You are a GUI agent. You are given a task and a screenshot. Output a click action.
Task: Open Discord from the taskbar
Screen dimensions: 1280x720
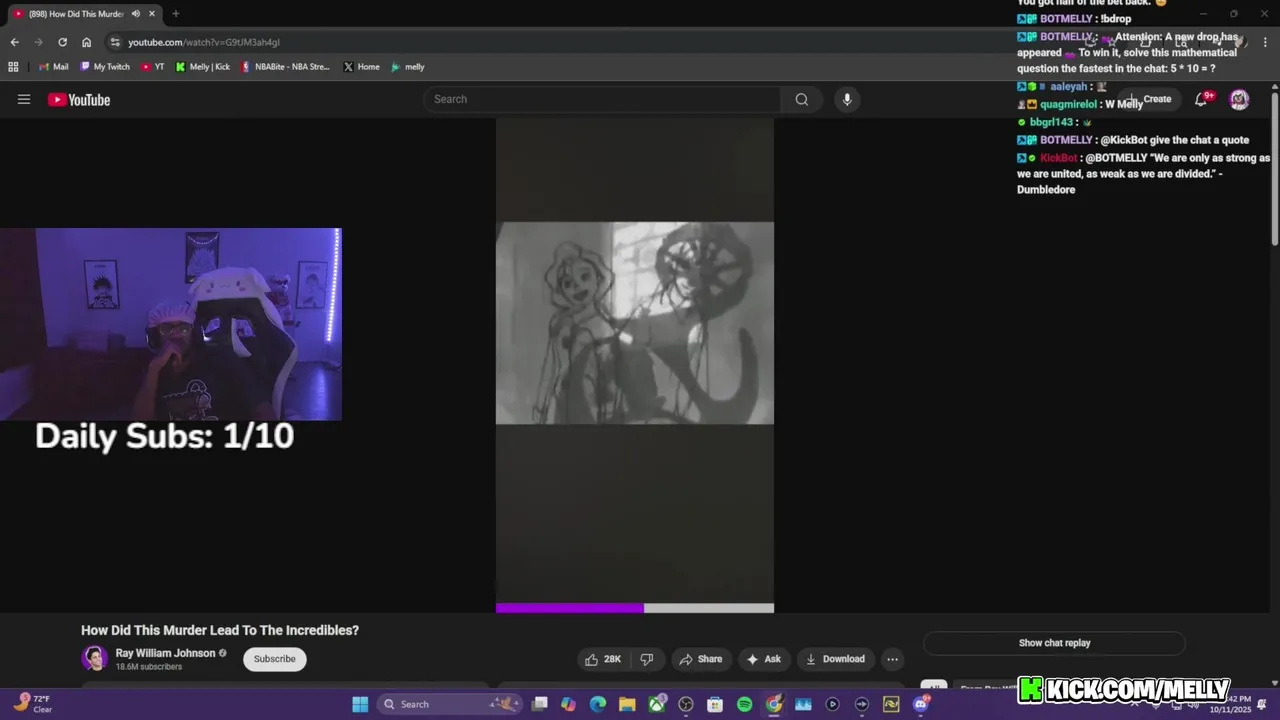921,704
